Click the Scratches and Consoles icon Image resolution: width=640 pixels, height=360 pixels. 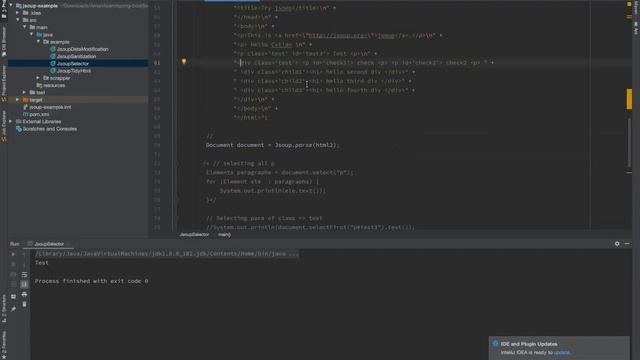pos(18,129)
